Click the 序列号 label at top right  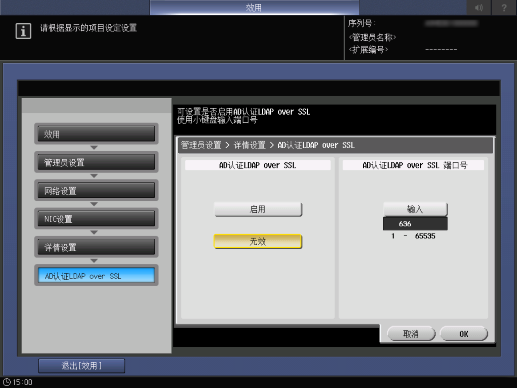(362, 23)
